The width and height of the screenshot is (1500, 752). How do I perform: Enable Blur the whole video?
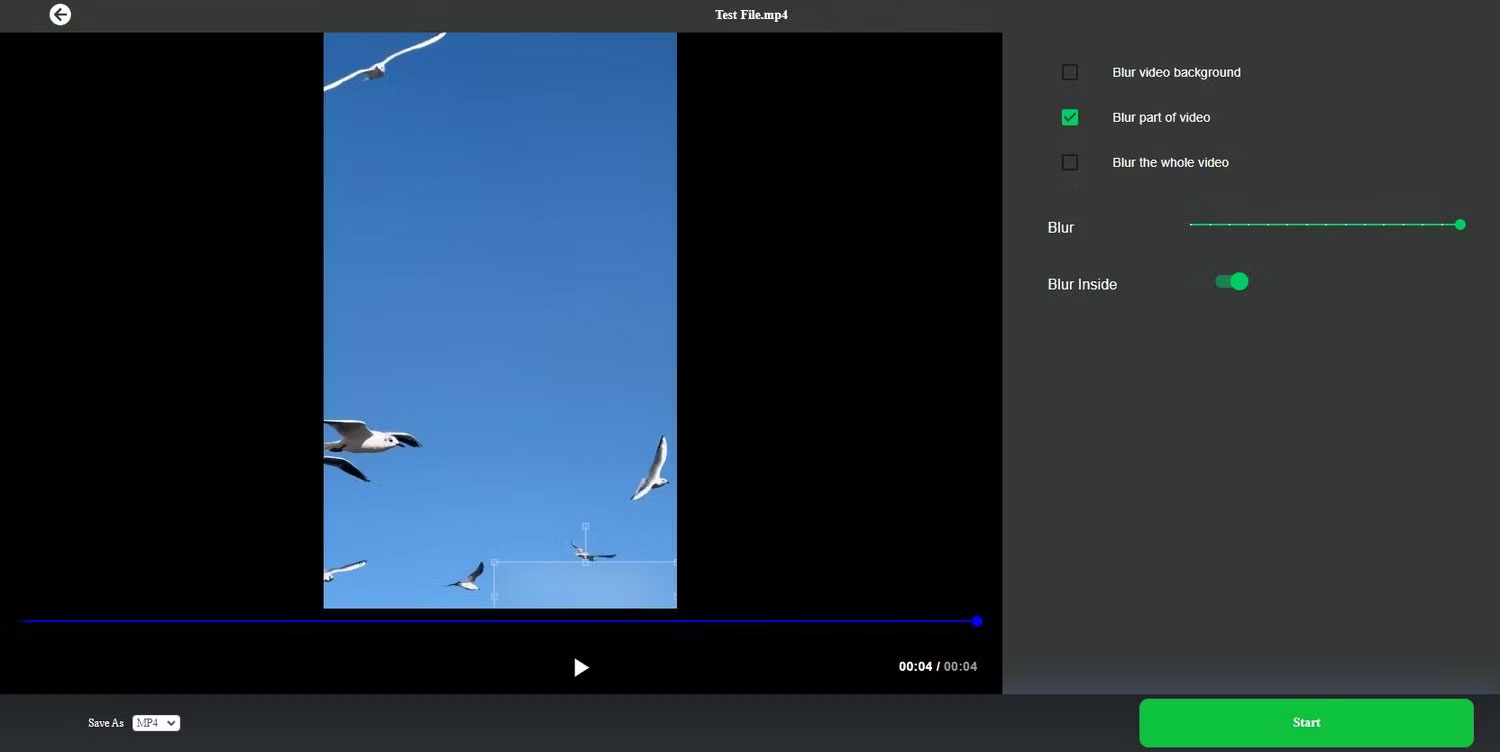pos(1070,162)
